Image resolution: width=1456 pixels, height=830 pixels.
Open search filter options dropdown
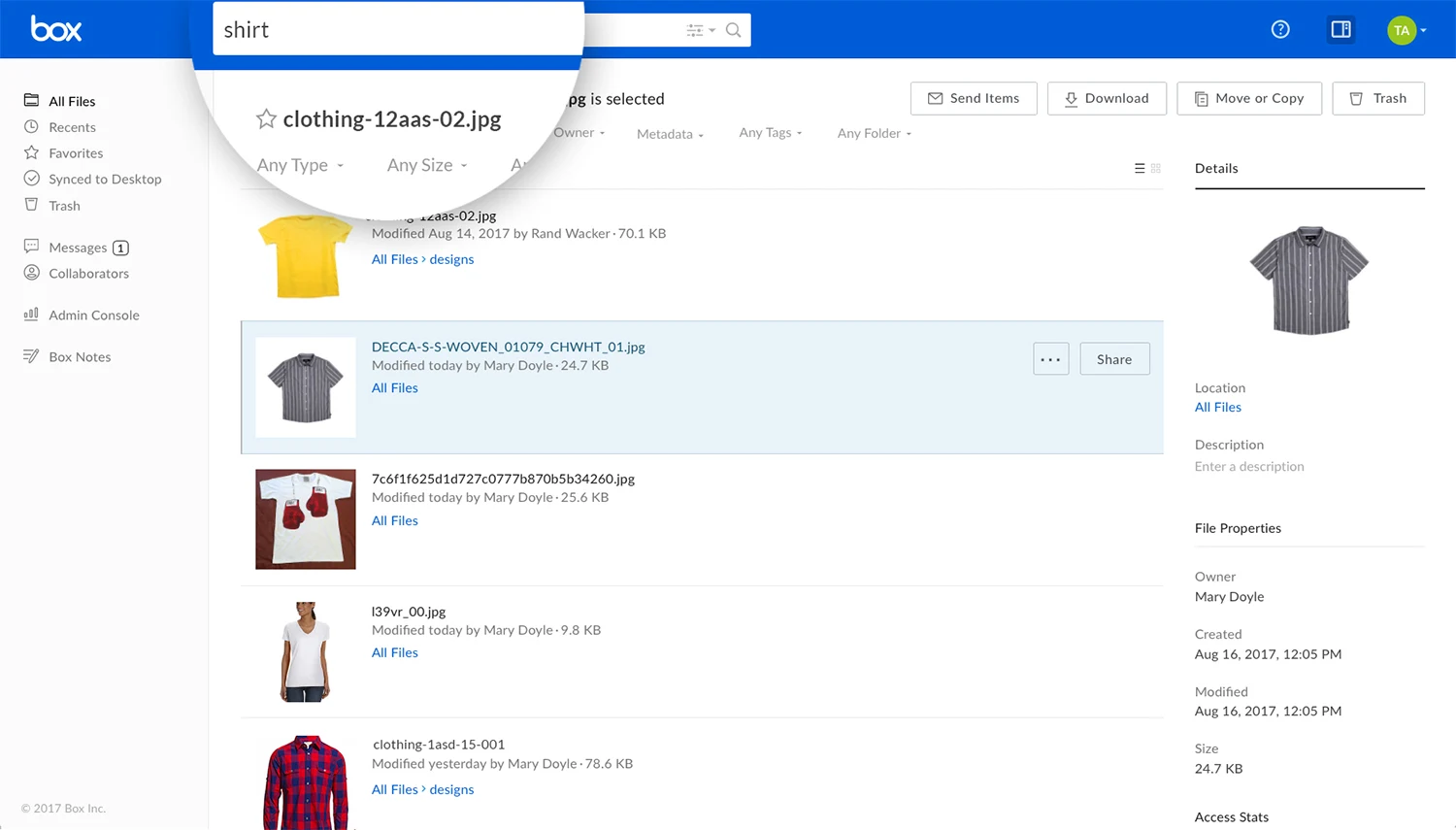click(700, 30)
